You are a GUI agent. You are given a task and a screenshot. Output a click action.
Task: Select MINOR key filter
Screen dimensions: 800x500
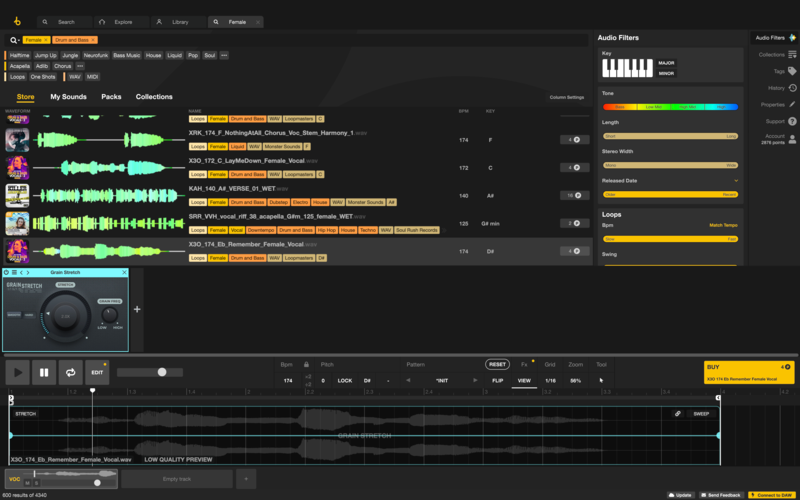coord(666,73)
